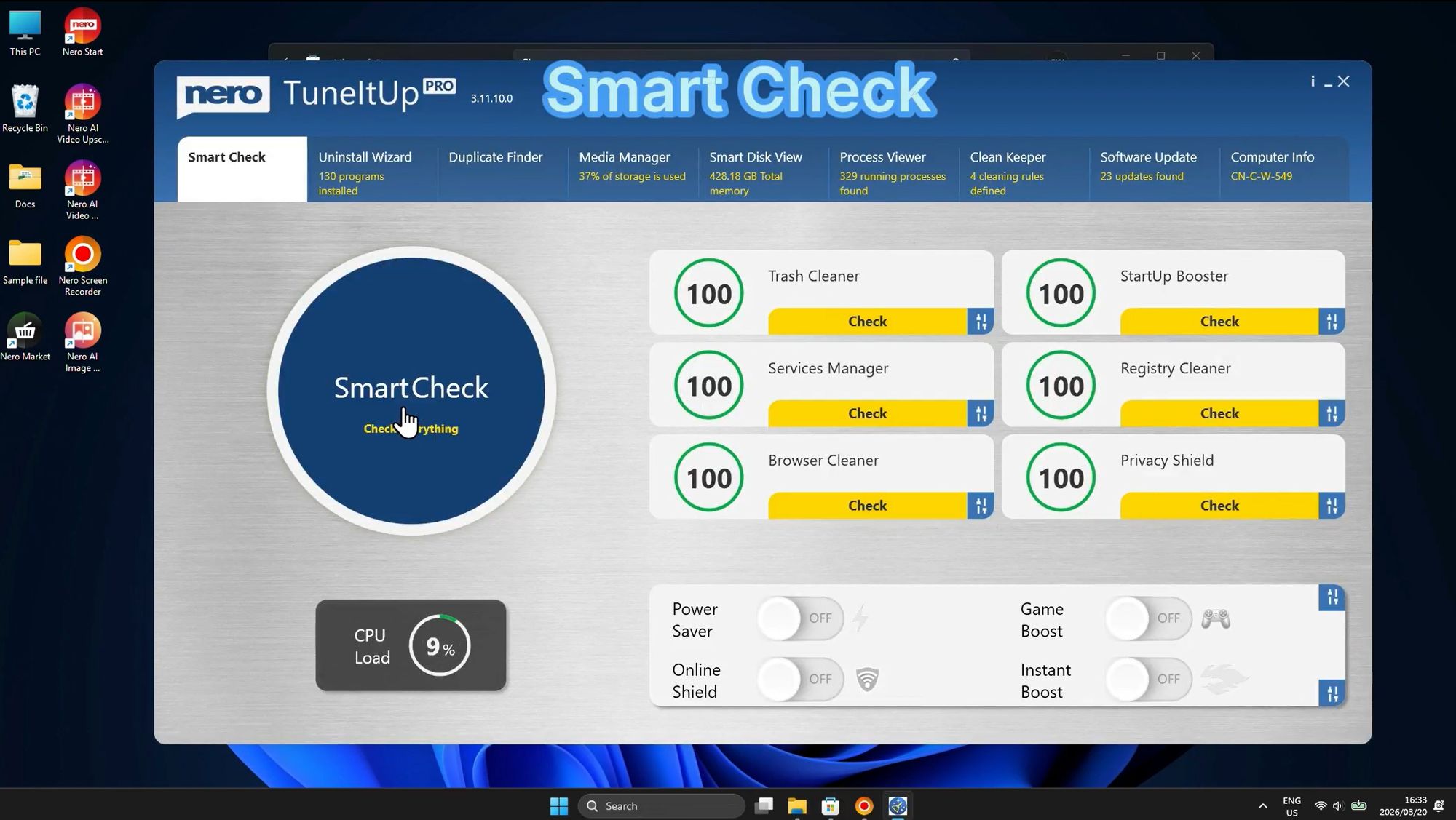Open Microsoft Store from taskbar
Screen dimensions: 1456x820
pyautogui.click(x=830, y=805)
